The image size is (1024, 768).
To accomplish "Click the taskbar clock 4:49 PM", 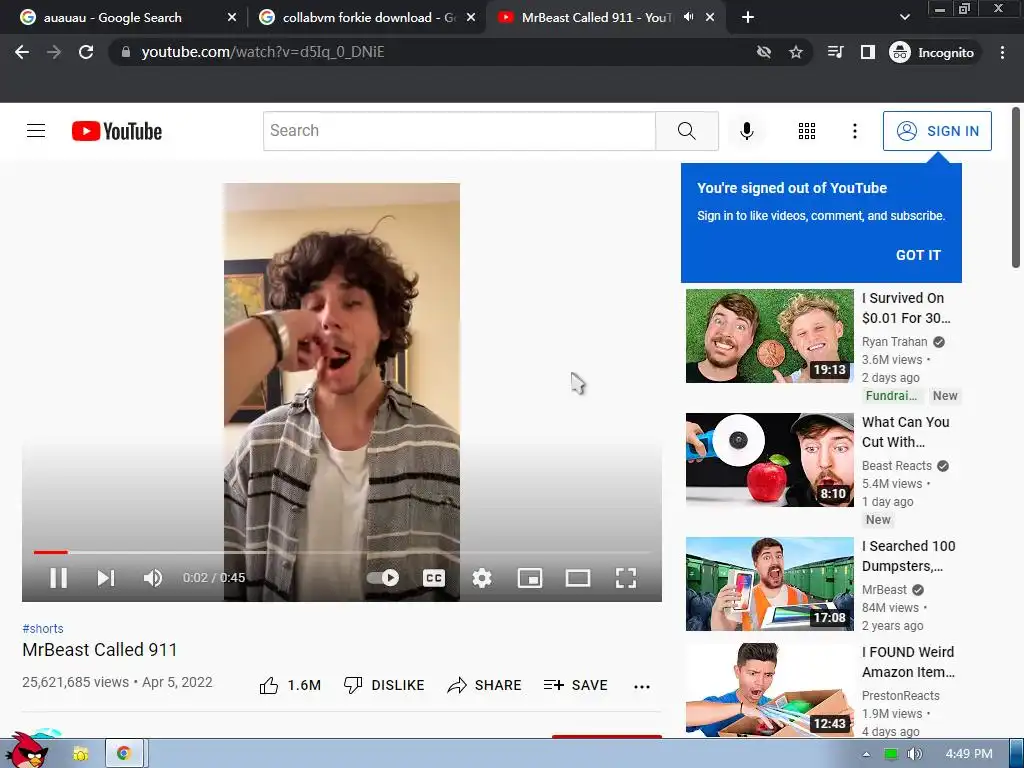I will [x=969, y=754].
